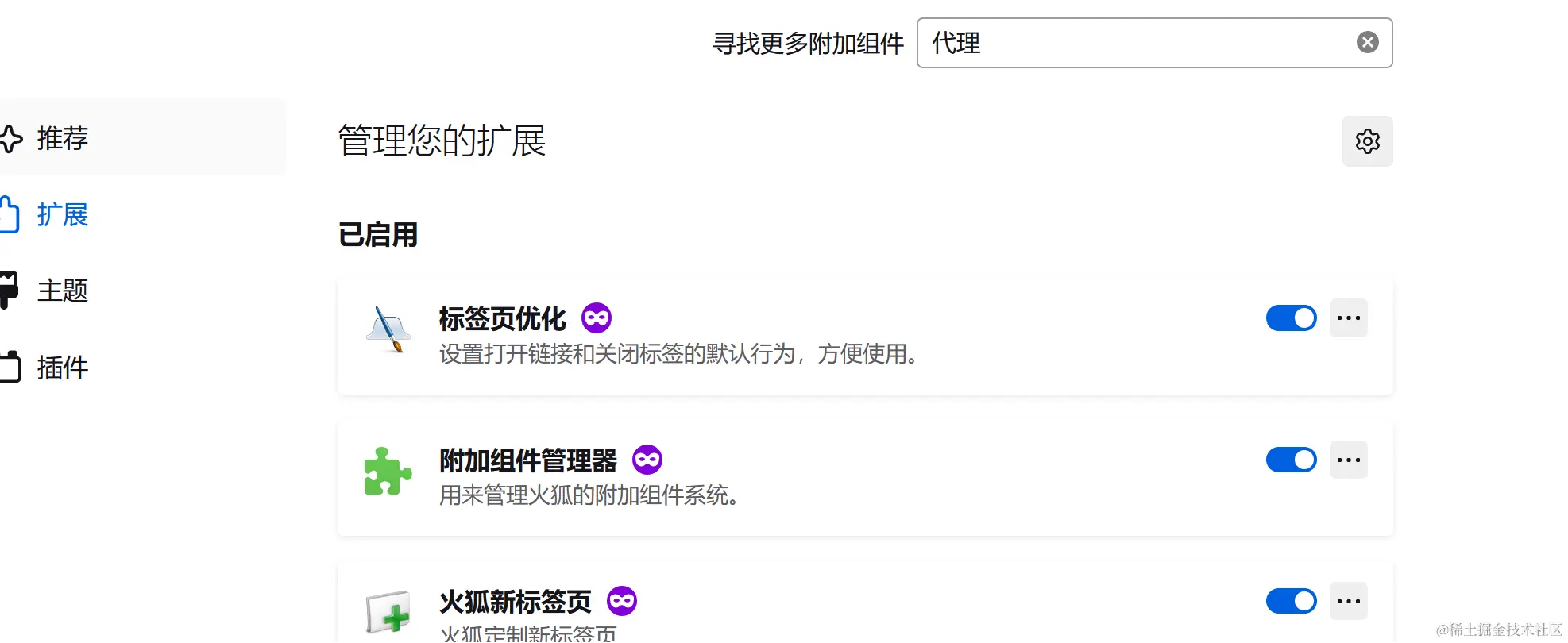Click the private browsing badge beside 标签页优化
This screenshot has width=1568, height=643.
[x=597, y=318]
